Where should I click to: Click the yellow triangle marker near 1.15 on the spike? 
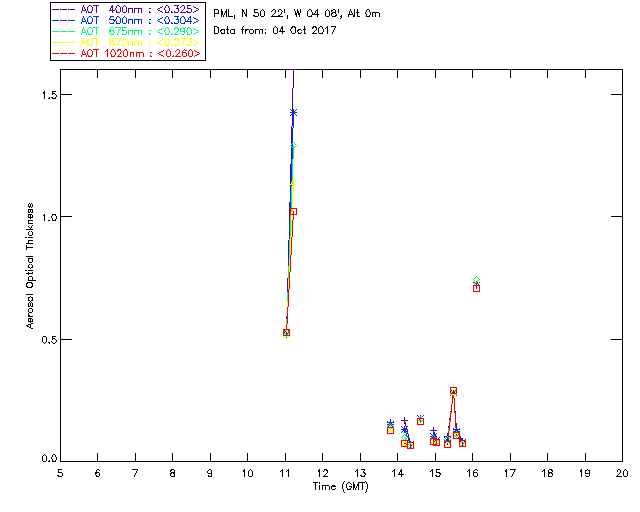pyautogui.click(x=293, y=183)
